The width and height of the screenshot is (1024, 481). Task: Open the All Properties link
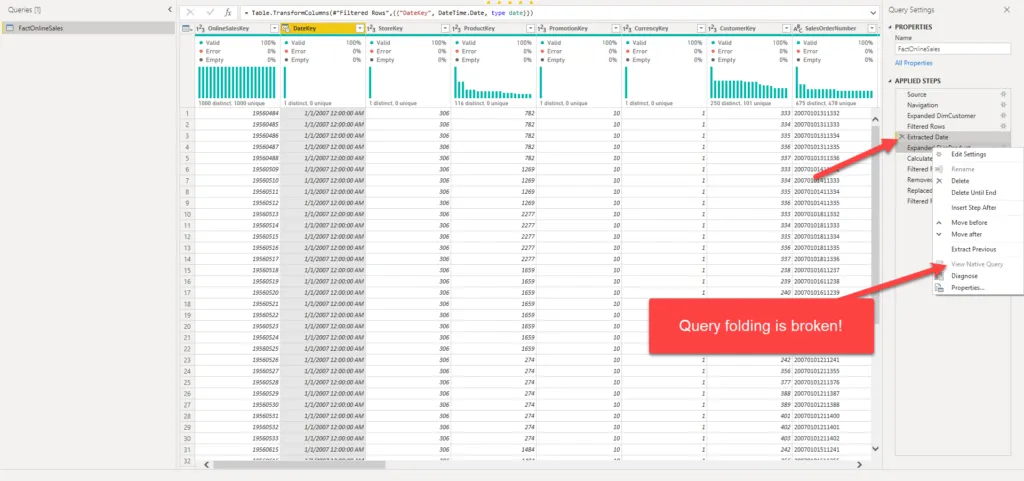[914, 63]
